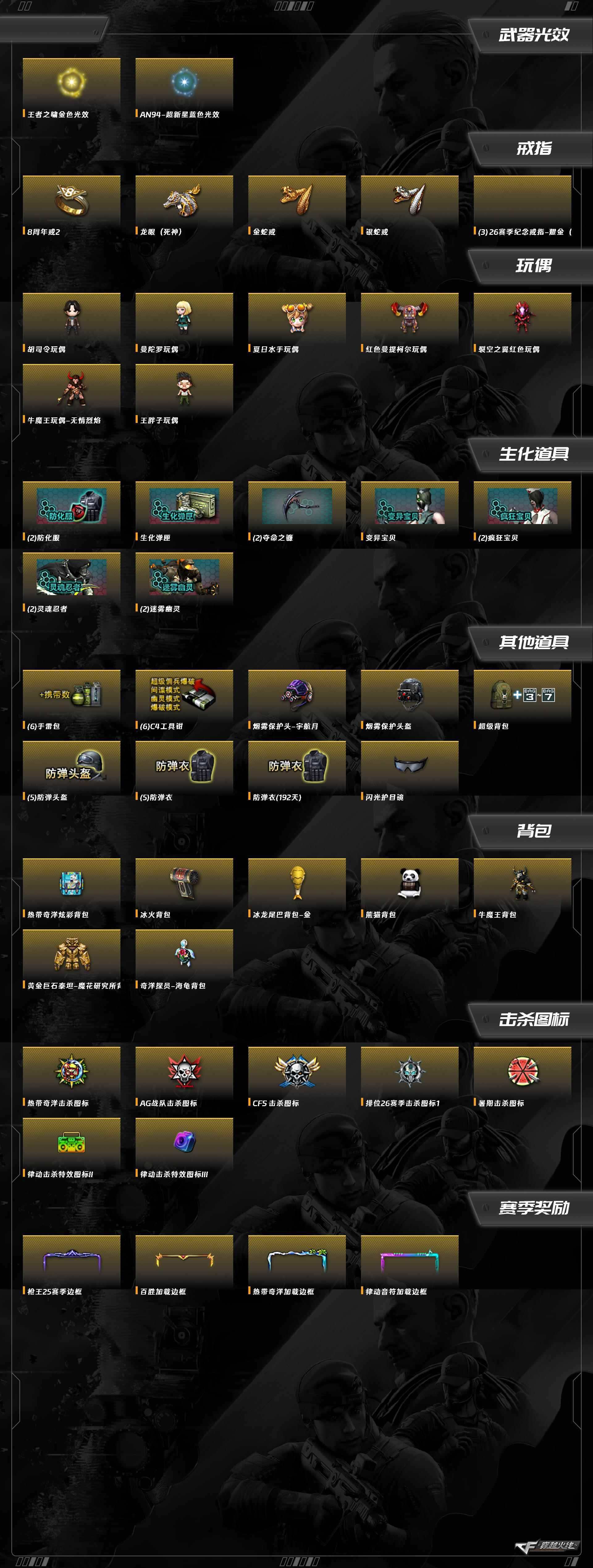Go to the 击杀图标 section header
Viewport: 593px width, 1568px height.
click(x=533, y=1020)
